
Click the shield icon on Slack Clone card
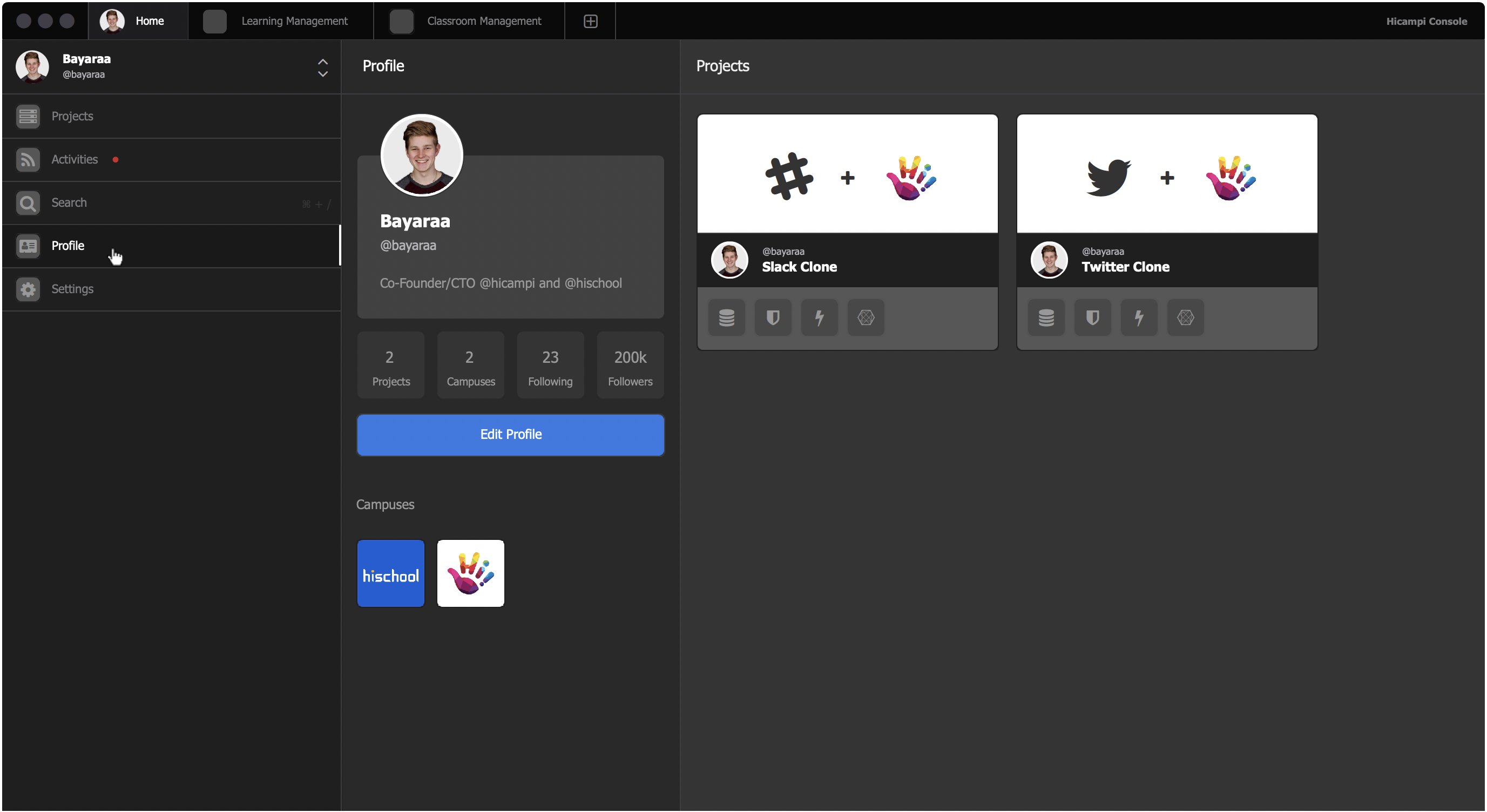(773, 317)
